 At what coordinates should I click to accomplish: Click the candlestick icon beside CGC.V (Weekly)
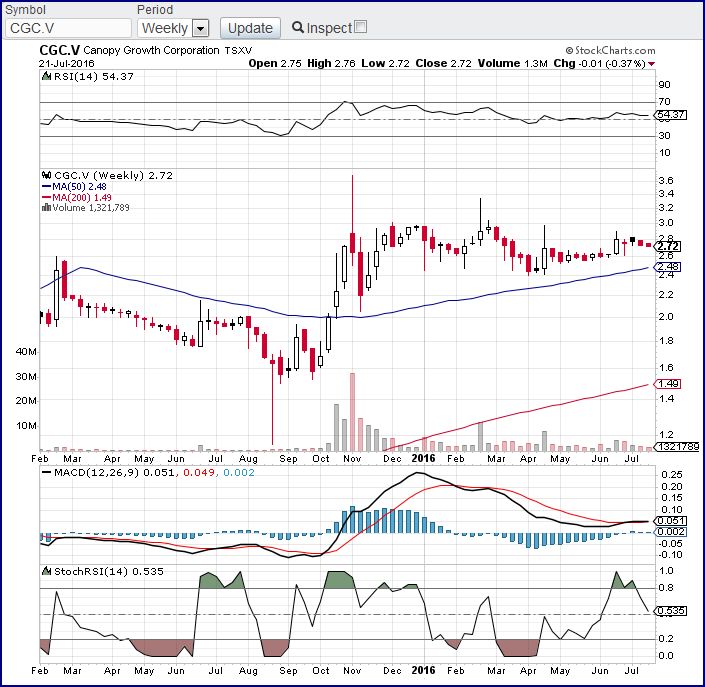(x=46, y=175)
